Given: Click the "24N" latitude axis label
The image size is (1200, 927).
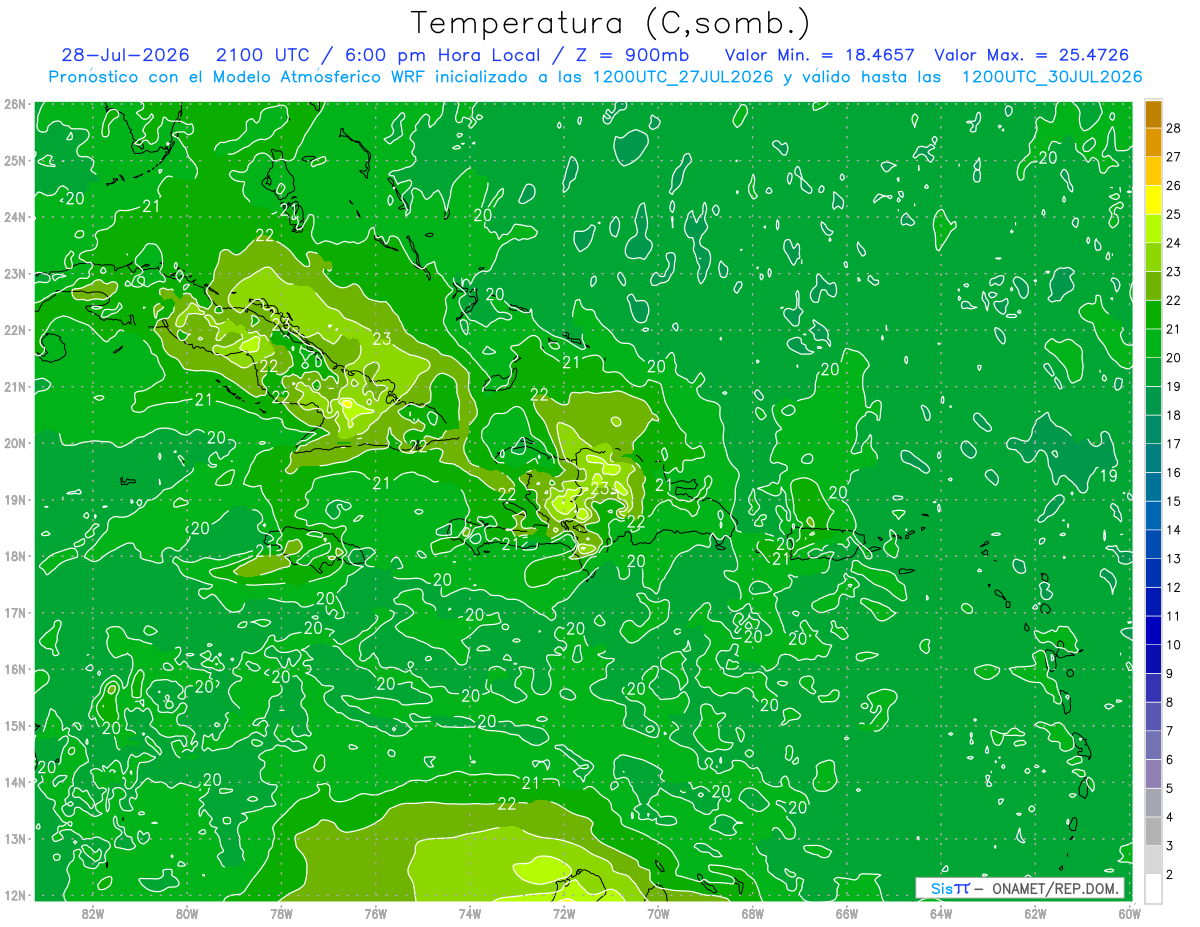Looking at the screenshot, I should click(15, 217).
